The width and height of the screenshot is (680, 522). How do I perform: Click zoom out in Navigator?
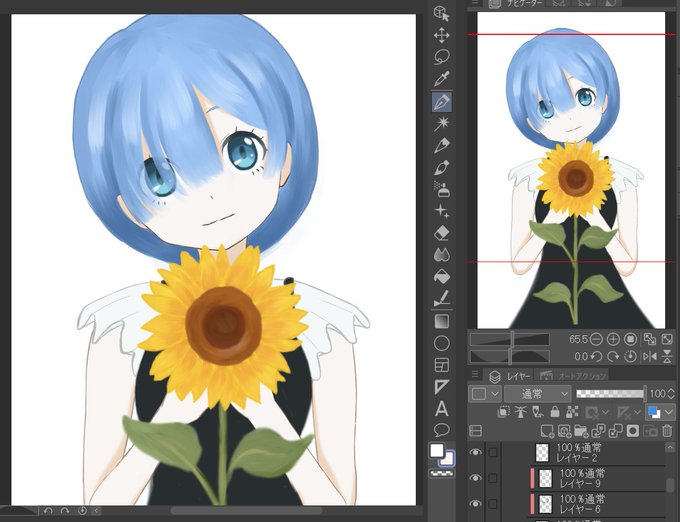[x=596, y=339]
